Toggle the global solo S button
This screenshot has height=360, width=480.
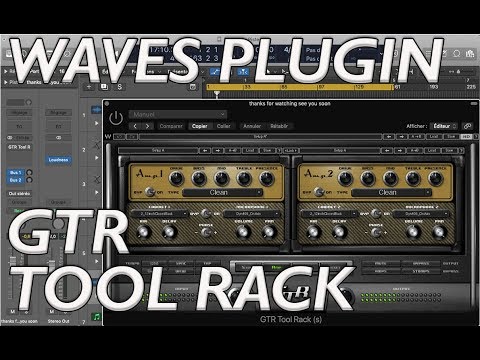pyautogui.click(x=120, y=87)
